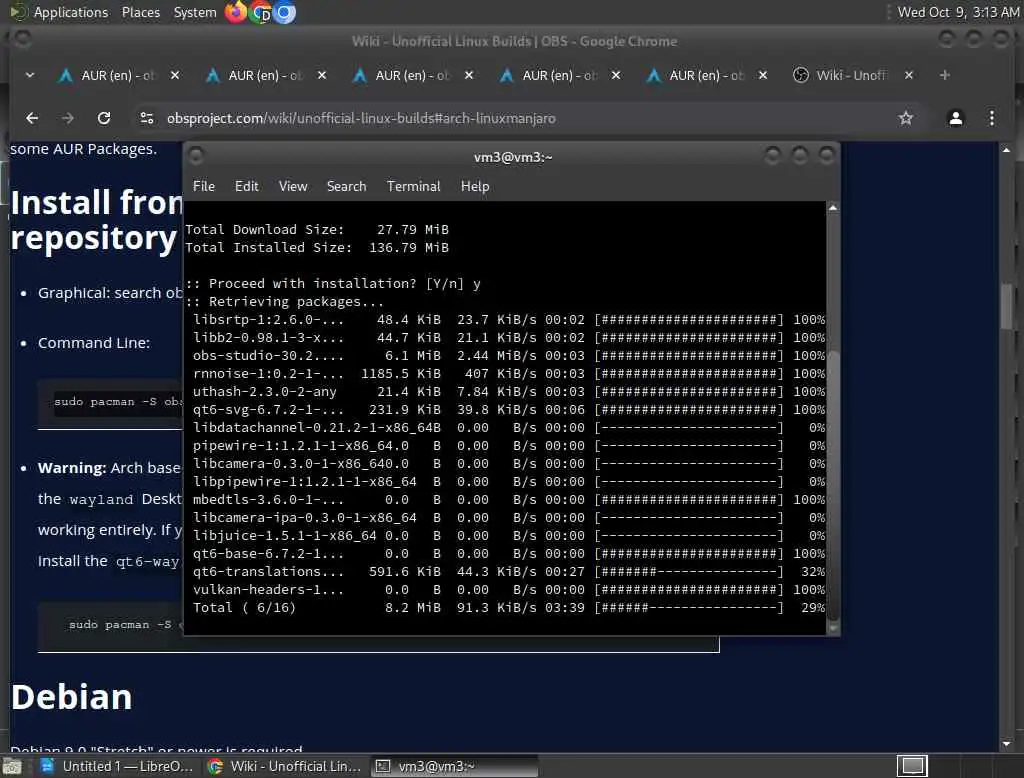This screenshot has width=1024, height=778.
Task: Open the terminal File menu
Action: [204, 186]
